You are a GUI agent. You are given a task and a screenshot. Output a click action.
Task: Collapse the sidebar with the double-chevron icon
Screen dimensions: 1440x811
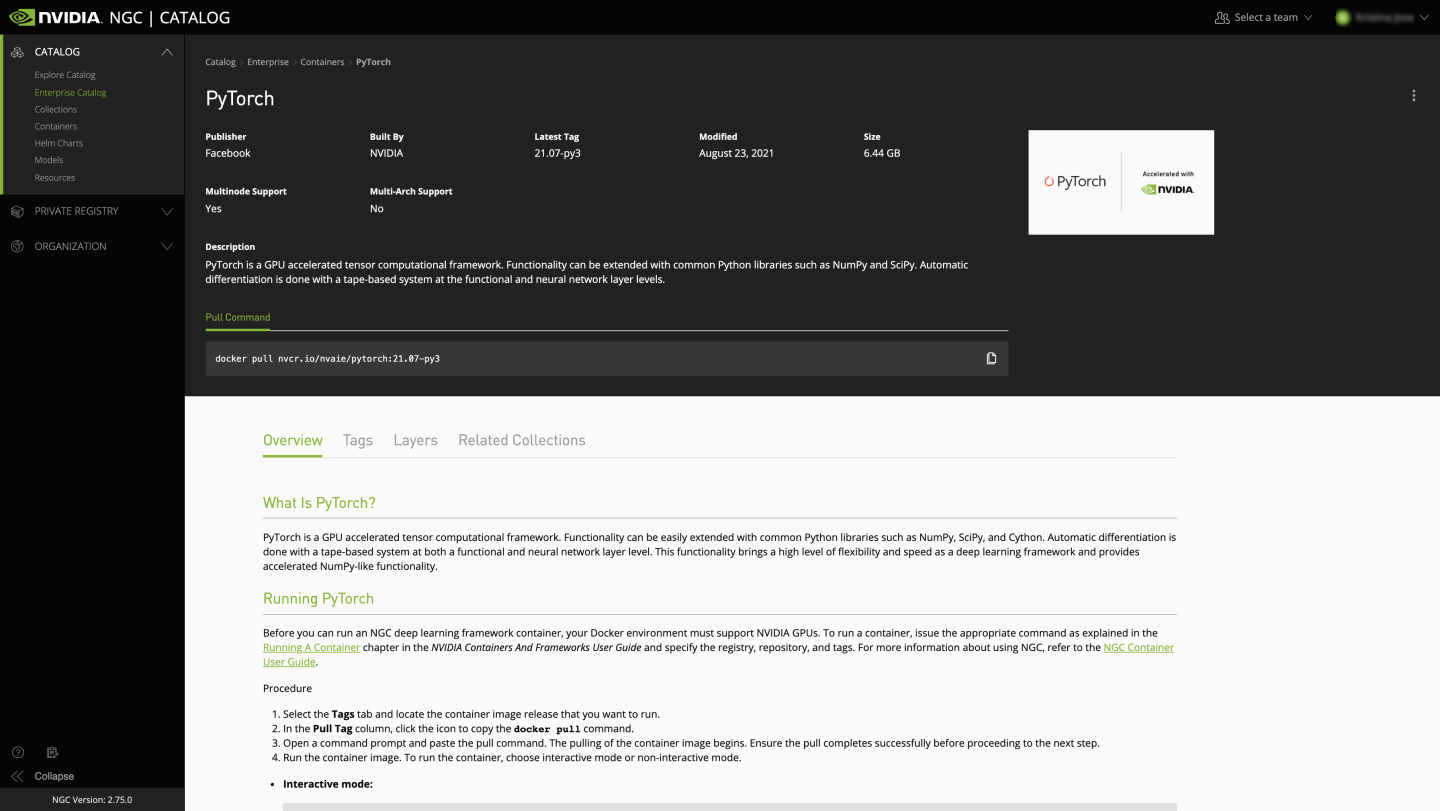18,775
